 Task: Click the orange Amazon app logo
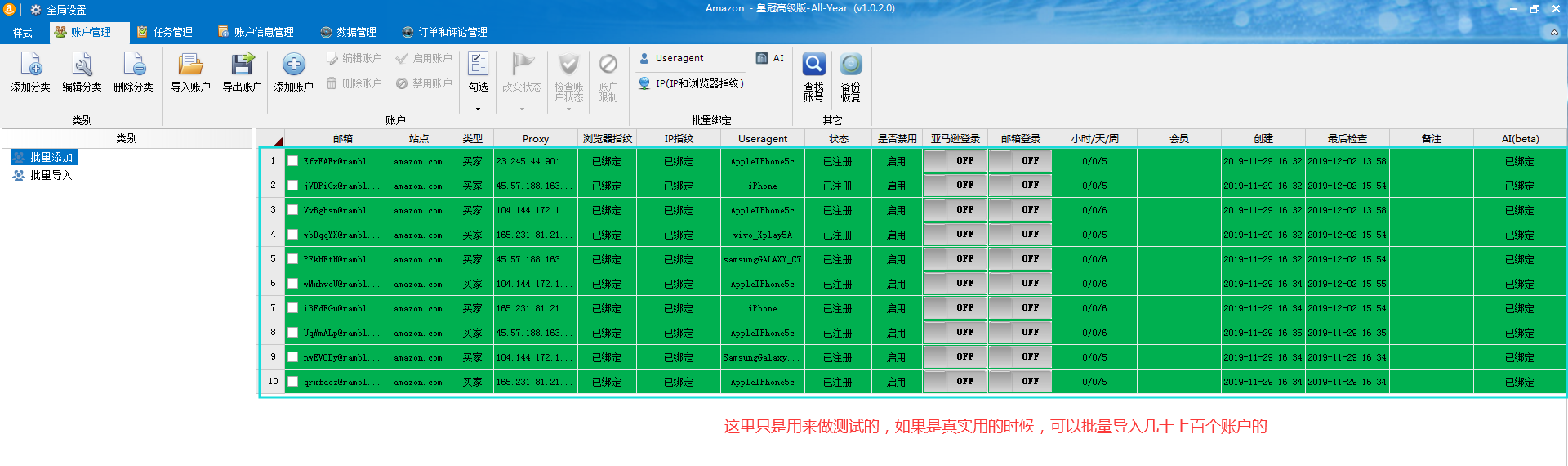point(10,9)
